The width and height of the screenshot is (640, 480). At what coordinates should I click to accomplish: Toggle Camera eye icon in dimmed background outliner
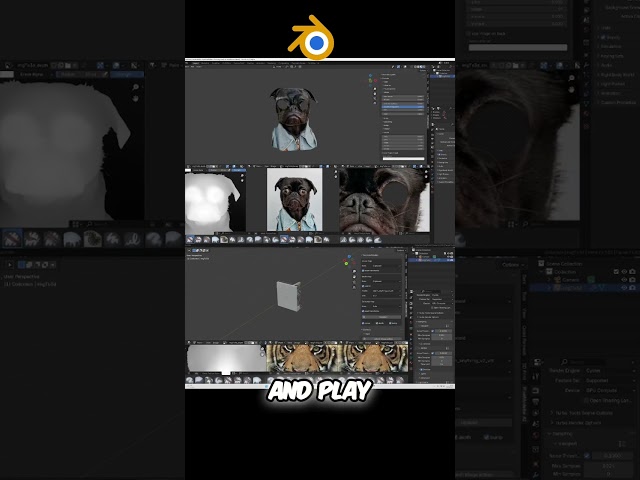click(x=624, y=280)
